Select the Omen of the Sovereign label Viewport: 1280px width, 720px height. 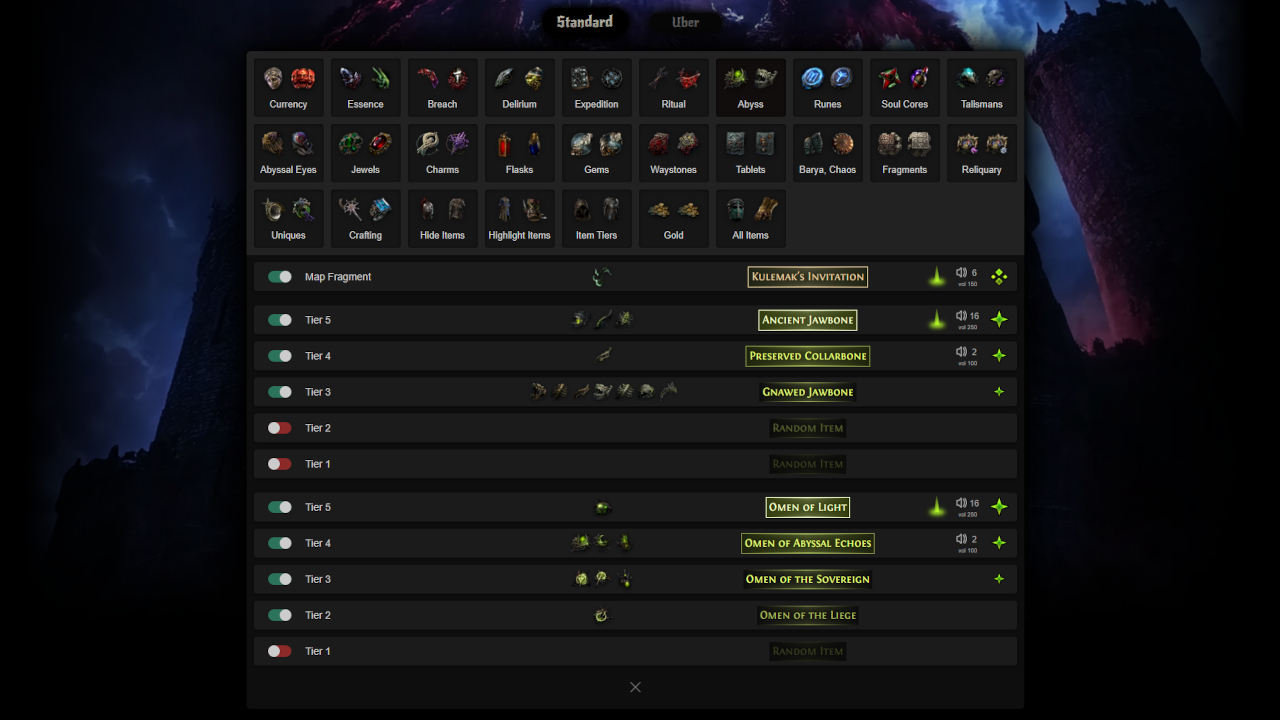click(x=808, y=579)
